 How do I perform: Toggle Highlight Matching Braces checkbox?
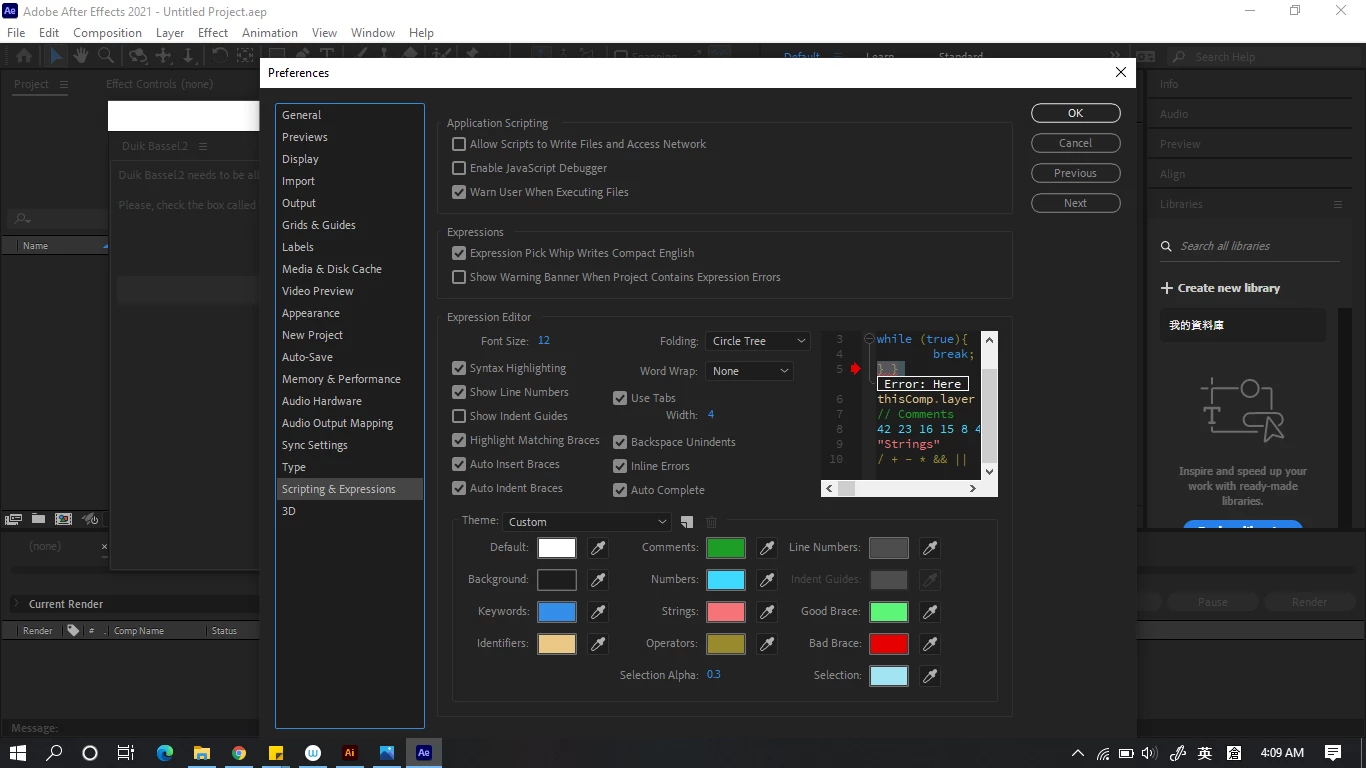(x=459, y=440)
